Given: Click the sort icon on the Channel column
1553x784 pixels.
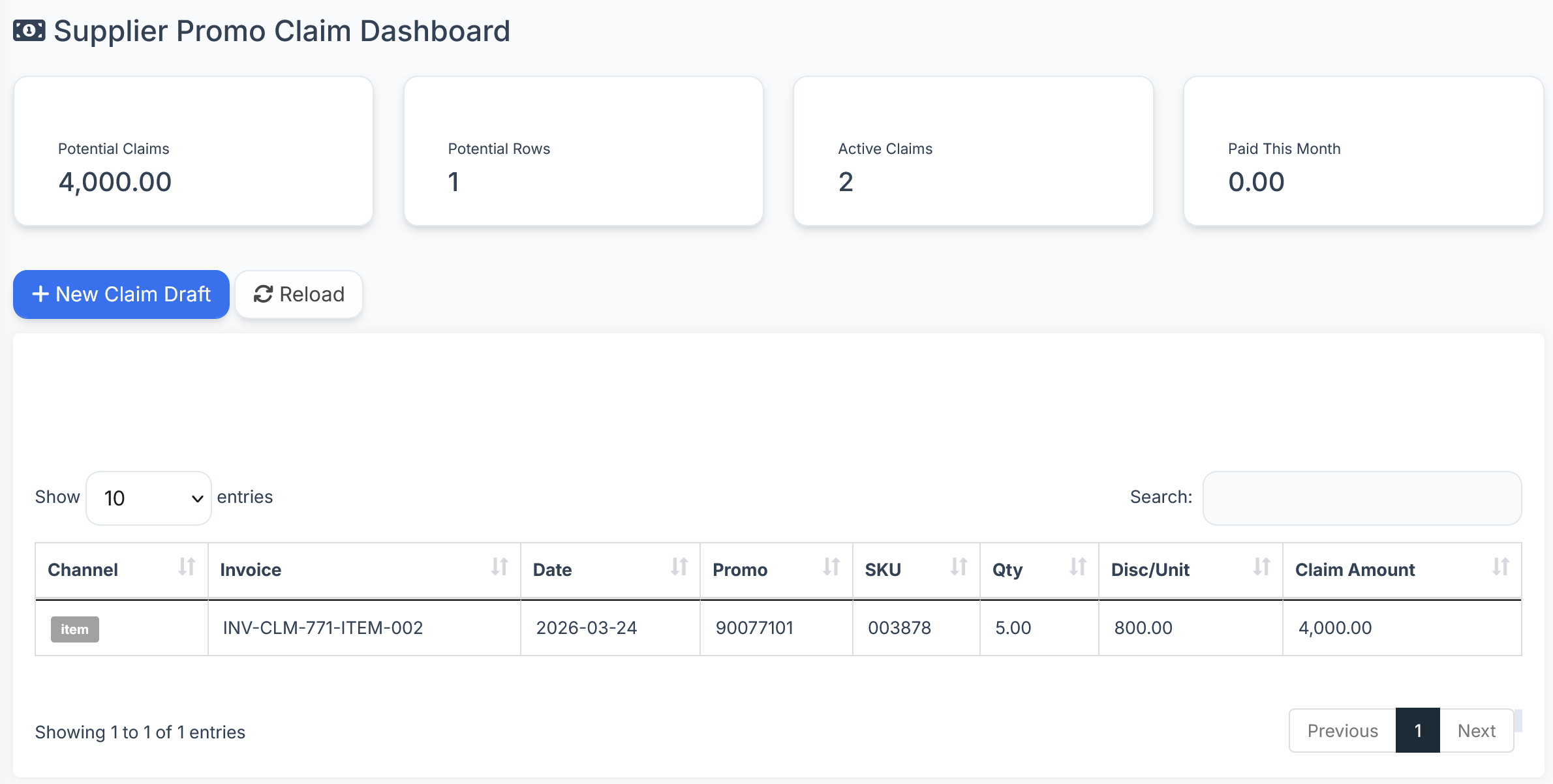Looking at the screenshot, I should pos(187,567).
